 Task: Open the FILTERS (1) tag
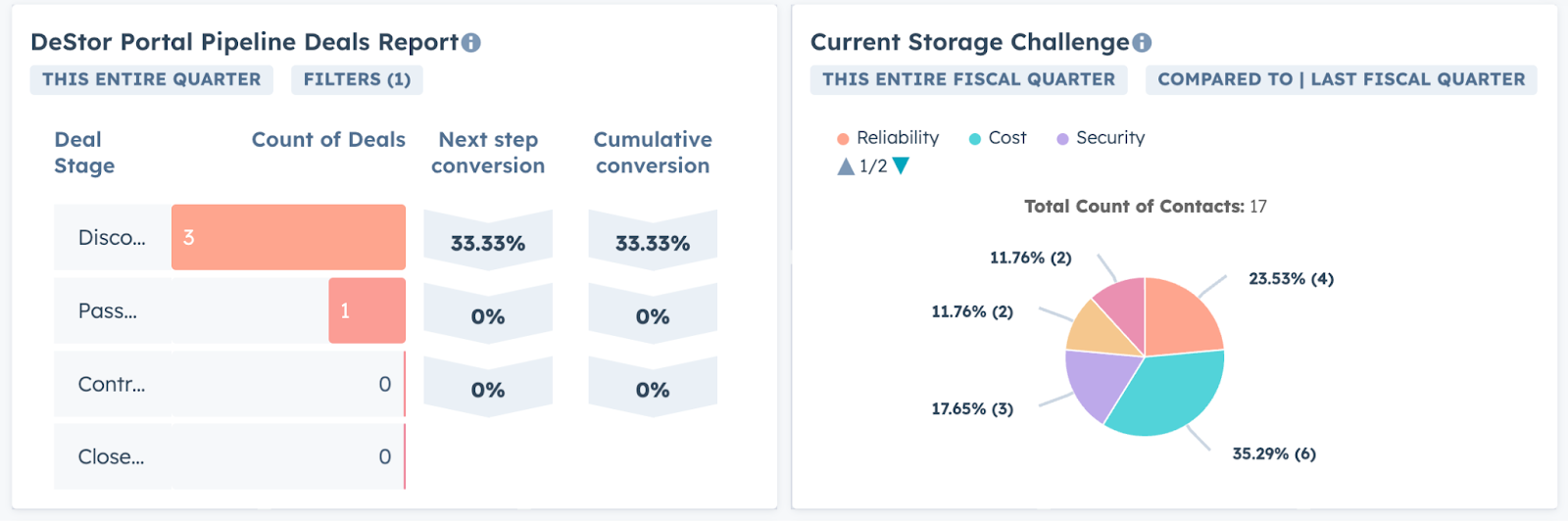point(357,79)
